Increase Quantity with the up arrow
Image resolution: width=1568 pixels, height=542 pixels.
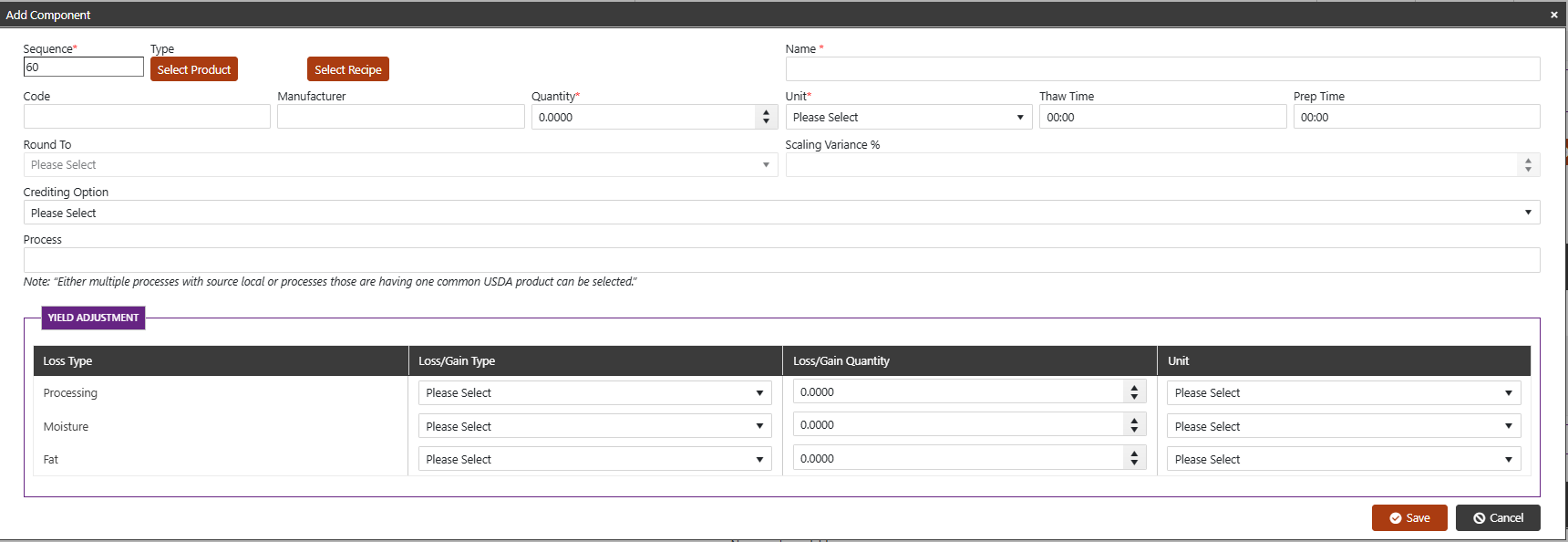(x=766, y=112)
